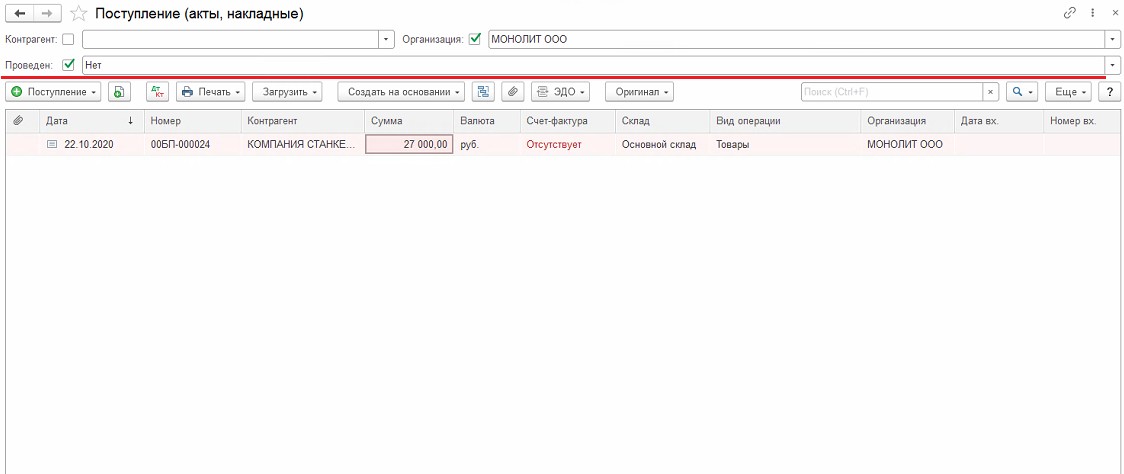Sort by the Сумма column header
The height and width of the screenshot is (474, 1124).
click(409, 121)
